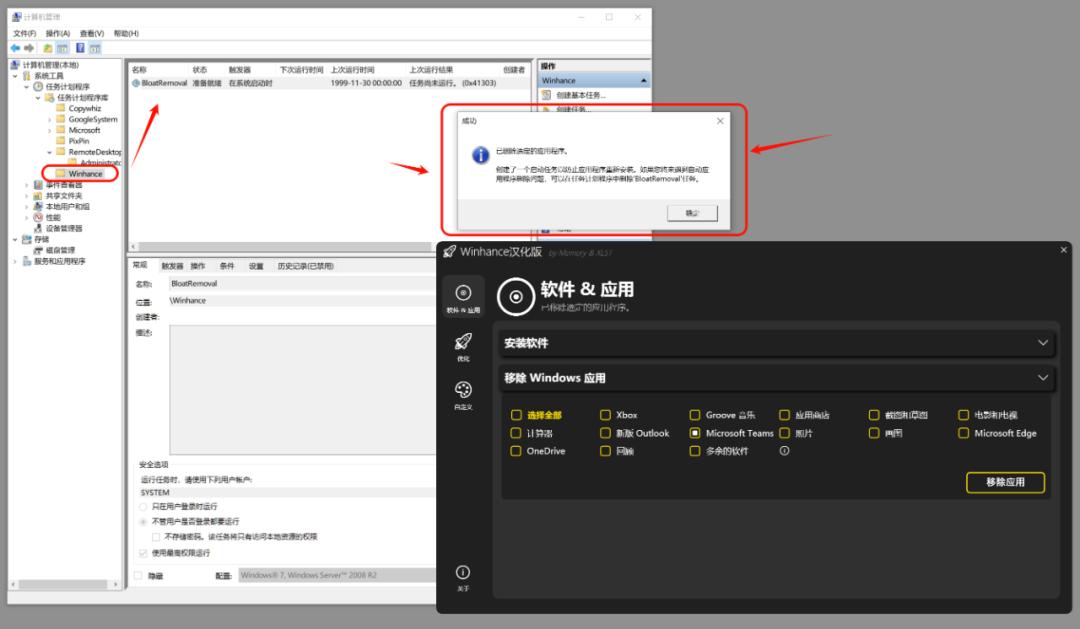This screenshot has height=629, width=1080.
Task: Collapse the Remove Windows Apps section chevron
Action: pyautogui.click(x=1043, y=378)
